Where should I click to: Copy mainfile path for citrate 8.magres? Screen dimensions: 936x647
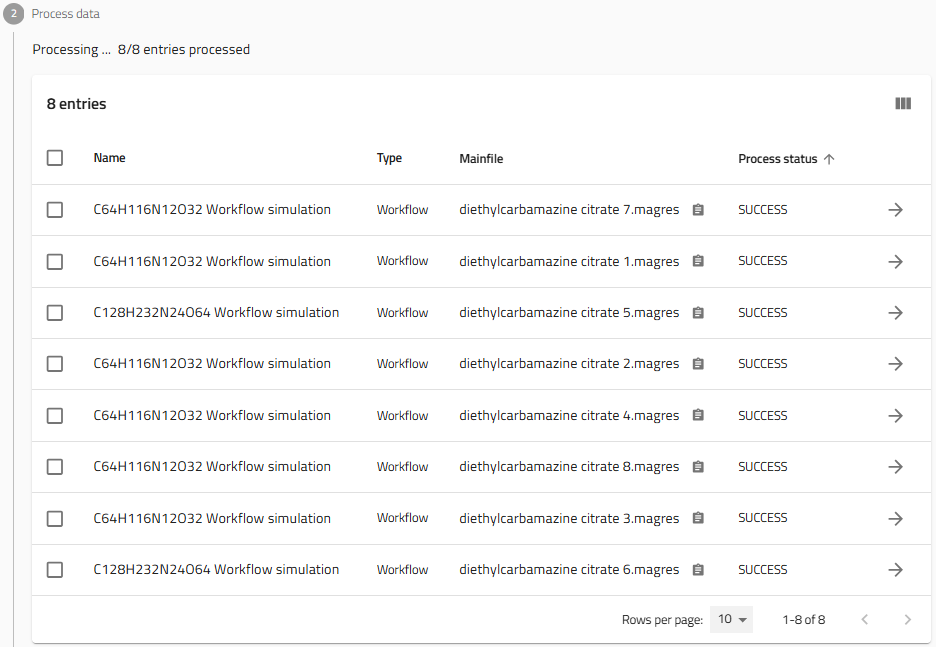click(x=698, y=467)
